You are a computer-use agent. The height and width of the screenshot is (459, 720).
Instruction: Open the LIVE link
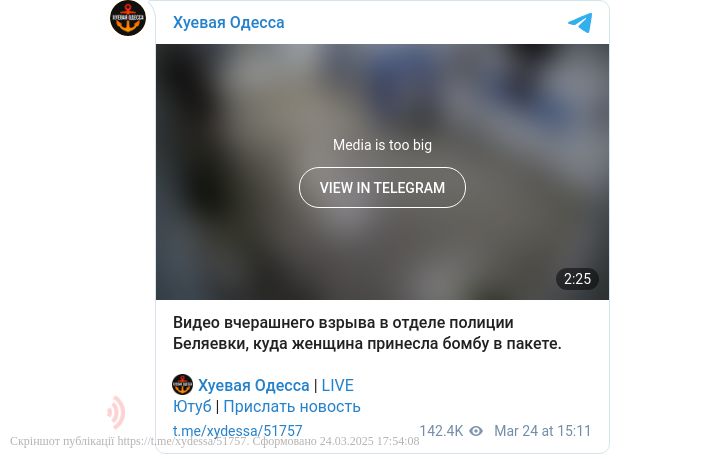click(x=338, y=385)
